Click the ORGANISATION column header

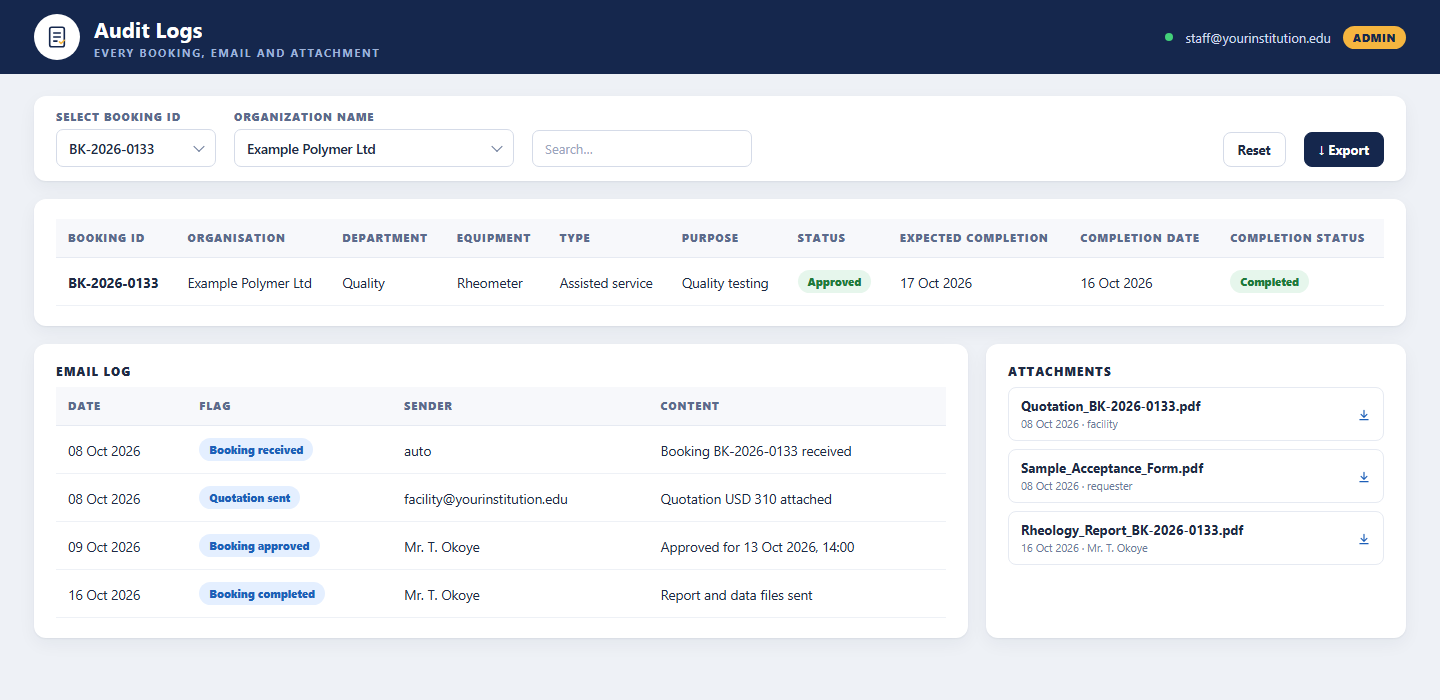(236, 238)
